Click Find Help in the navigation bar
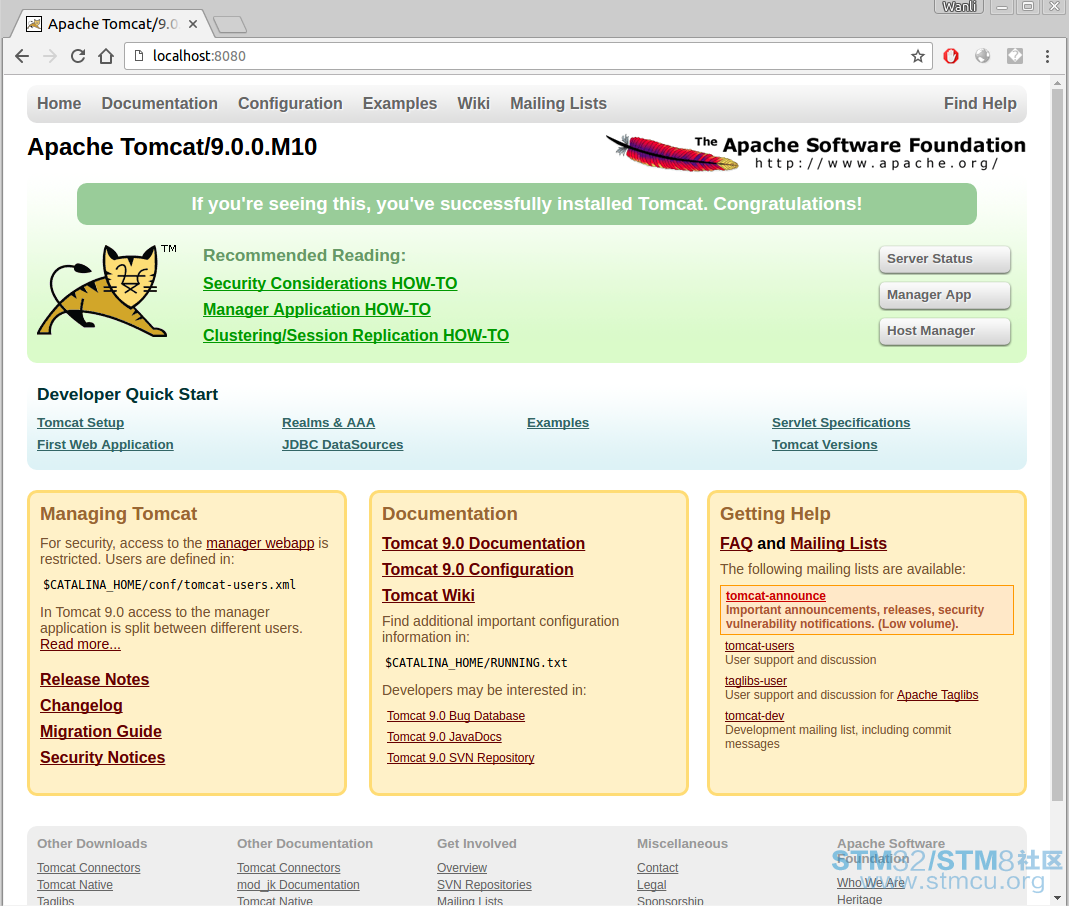Screen dimensions: 1069x906 pyautogui.click(x=980, y=104)
